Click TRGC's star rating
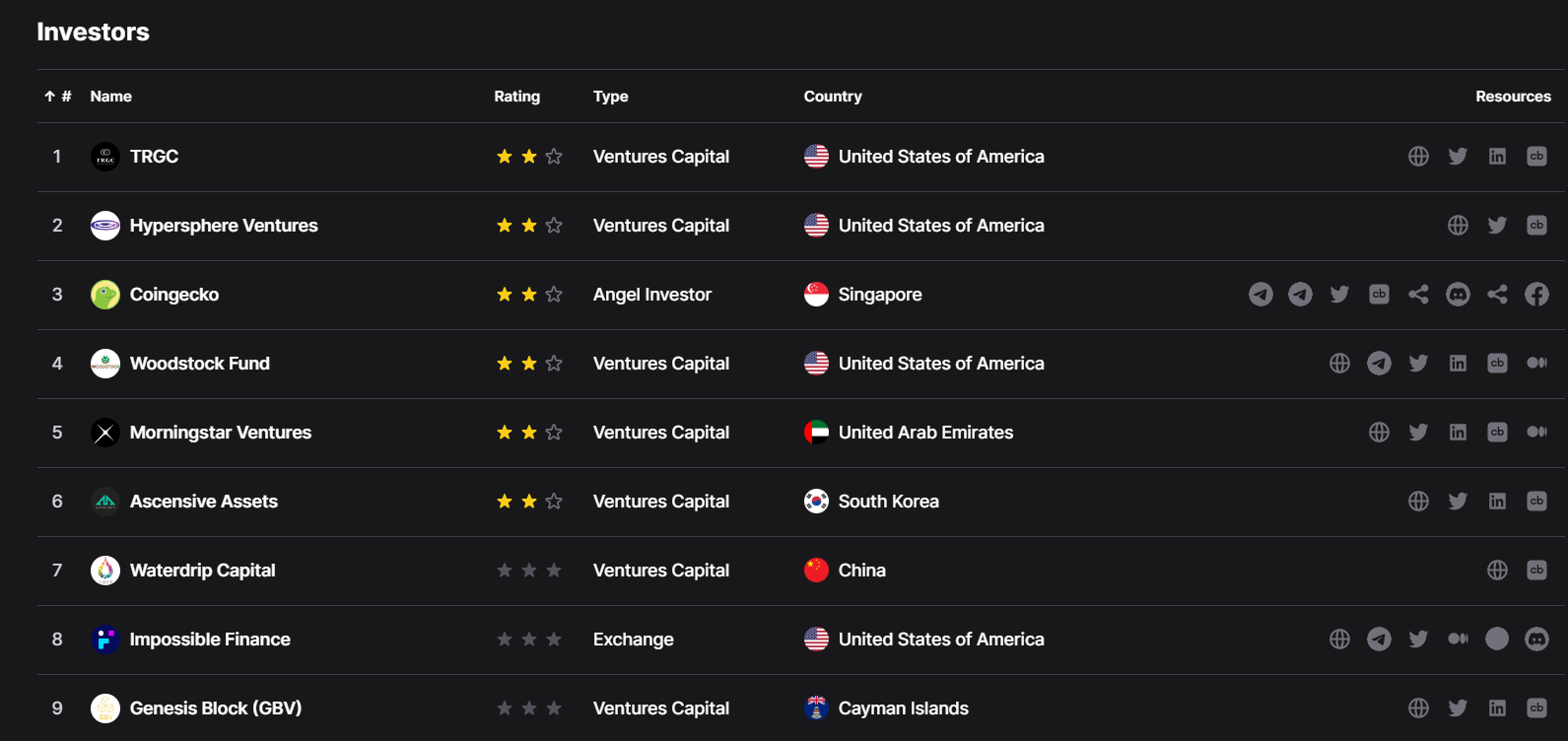This screenshot has height=741, width=1568. click(529, 157)
